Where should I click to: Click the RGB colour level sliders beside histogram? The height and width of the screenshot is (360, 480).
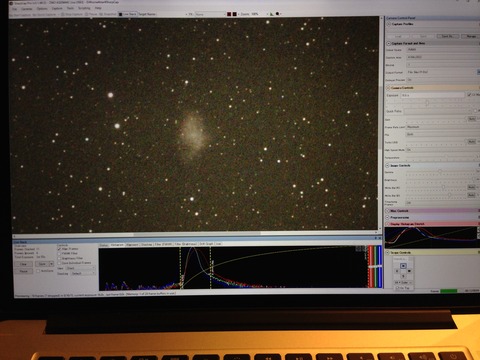pos(375,266)
